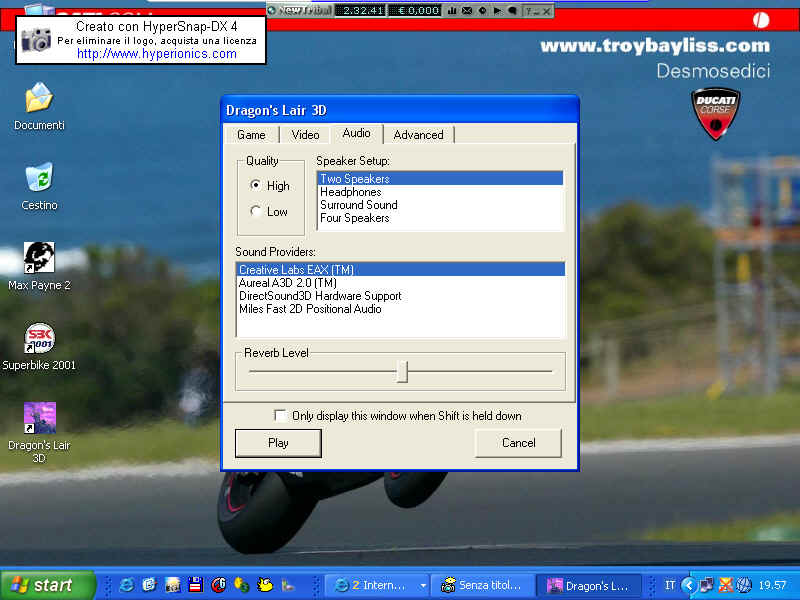800x600 pixels.
Task: Switch to the Audio tab
Action: click(x=356, y=133)
